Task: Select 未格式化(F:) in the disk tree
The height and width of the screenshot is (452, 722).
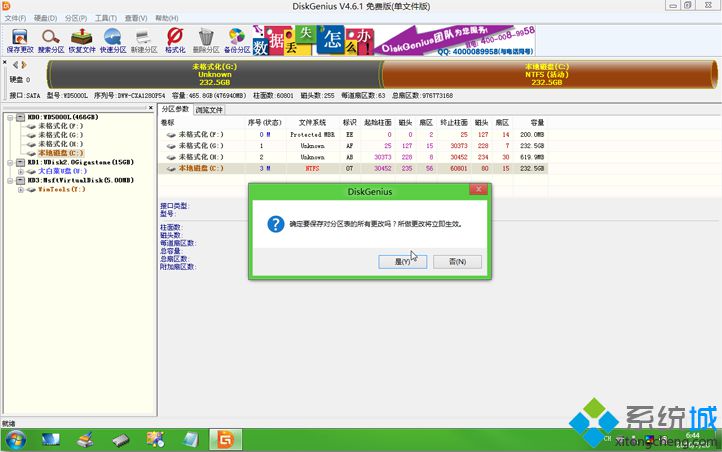Action: click(x=60, y=126)
